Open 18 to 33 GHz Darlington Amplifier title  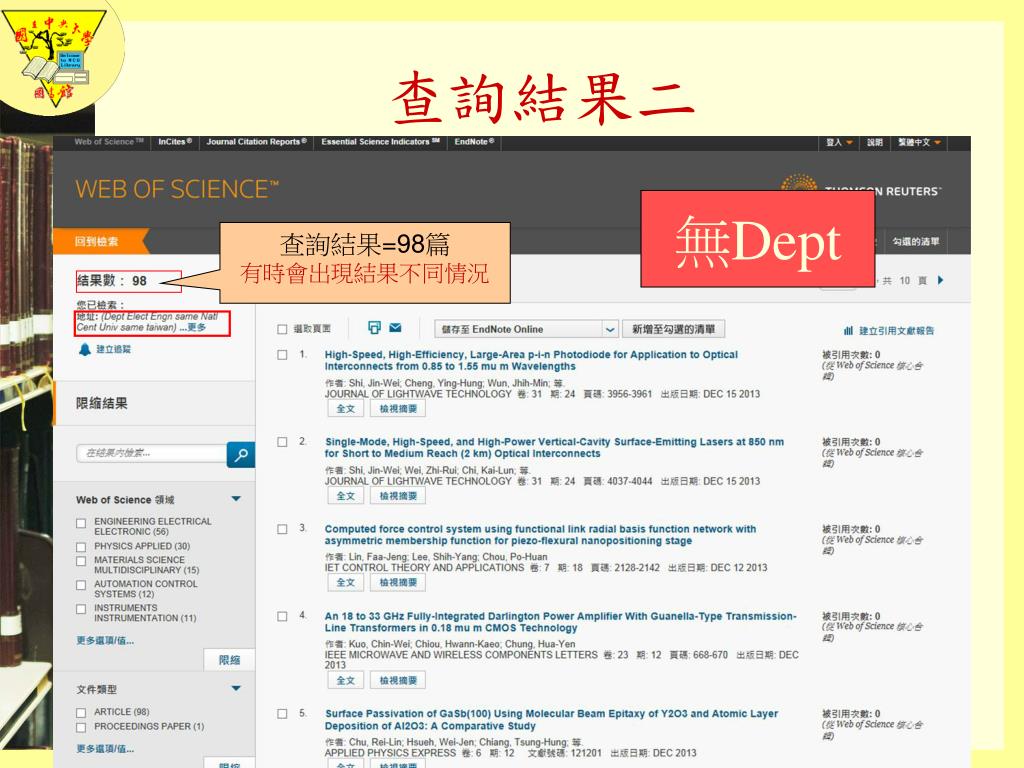click(x=560, y=622)
